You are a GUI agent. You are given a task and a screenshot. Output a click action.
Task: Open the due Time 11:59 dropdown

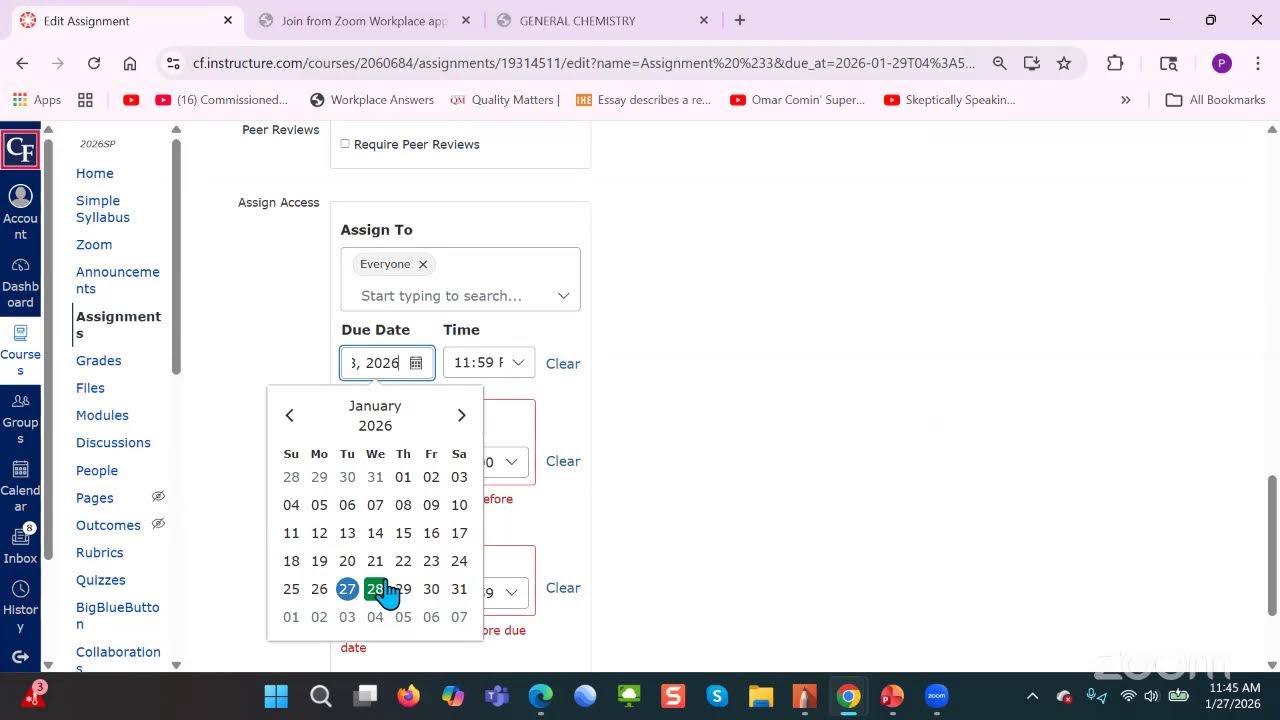coord(489,363)
